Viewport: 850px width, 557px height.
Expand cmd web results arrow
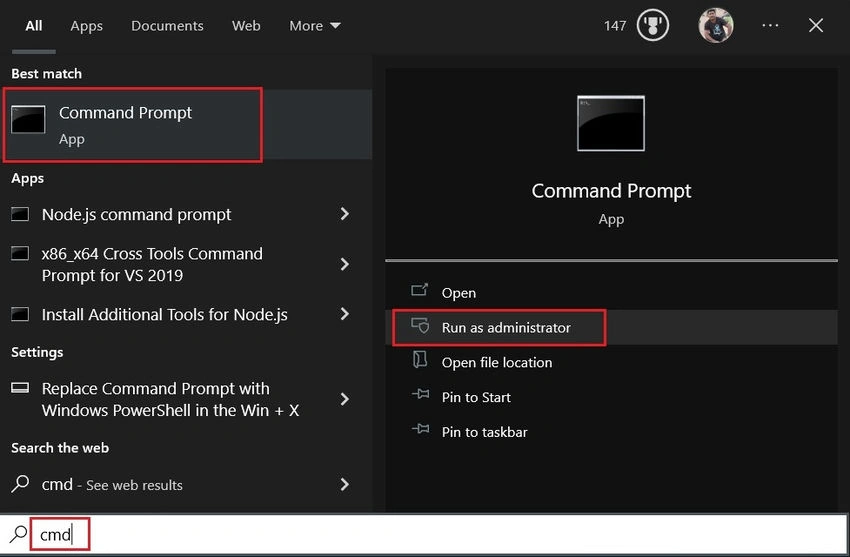[x=345, y=484]
